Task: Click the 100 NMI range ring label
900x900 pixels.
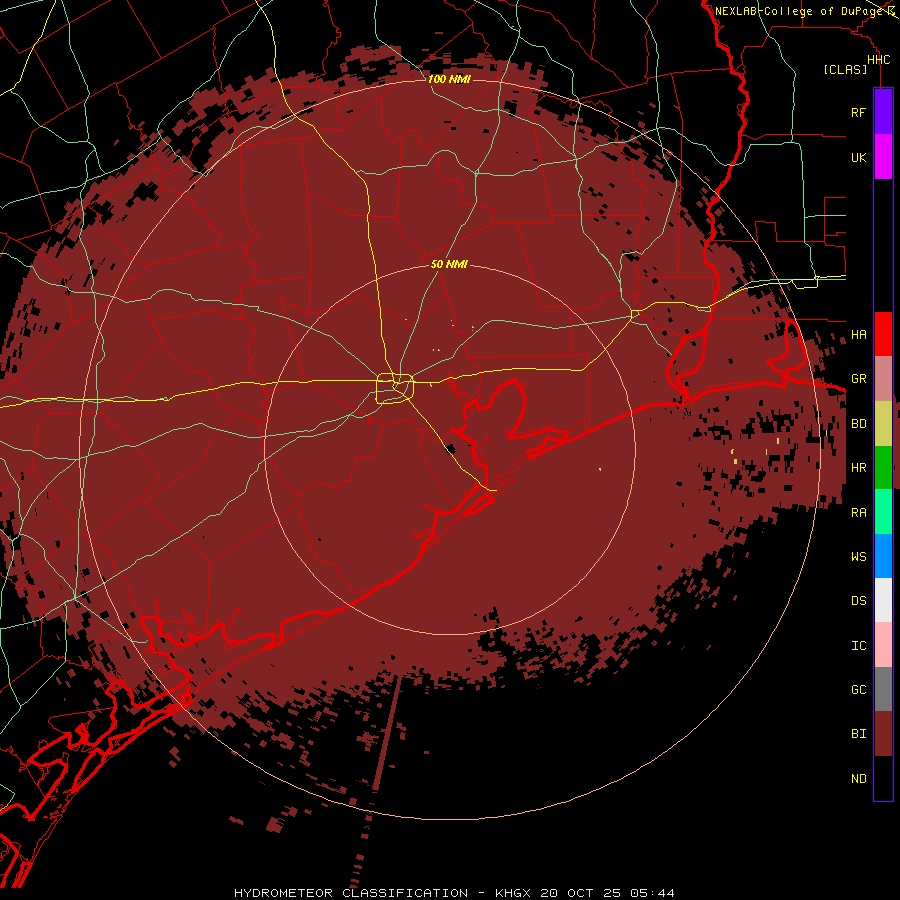Action: pos(449,79)
